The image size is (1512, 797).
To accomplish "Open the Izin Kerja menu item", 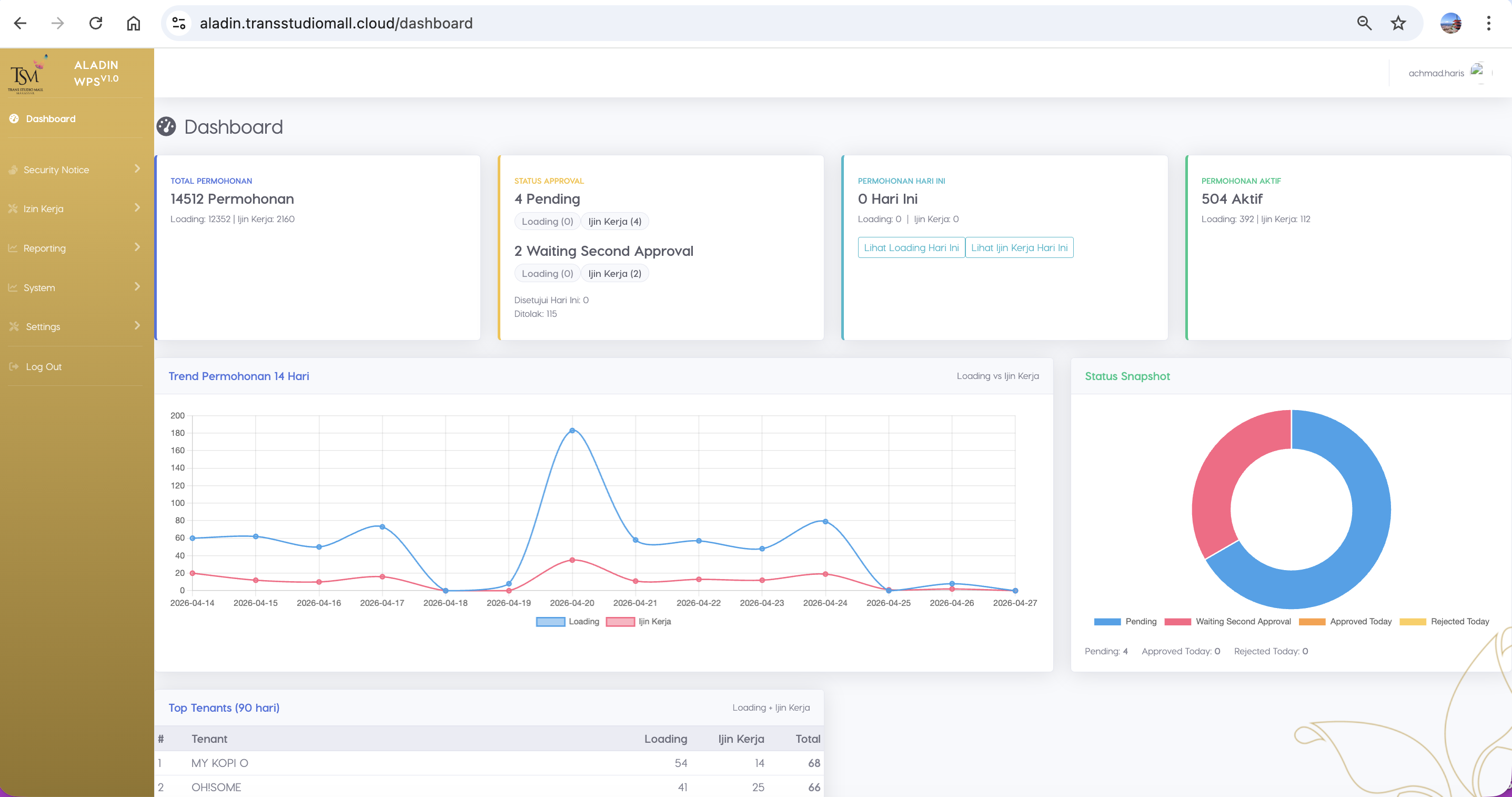I will [44, 208].
